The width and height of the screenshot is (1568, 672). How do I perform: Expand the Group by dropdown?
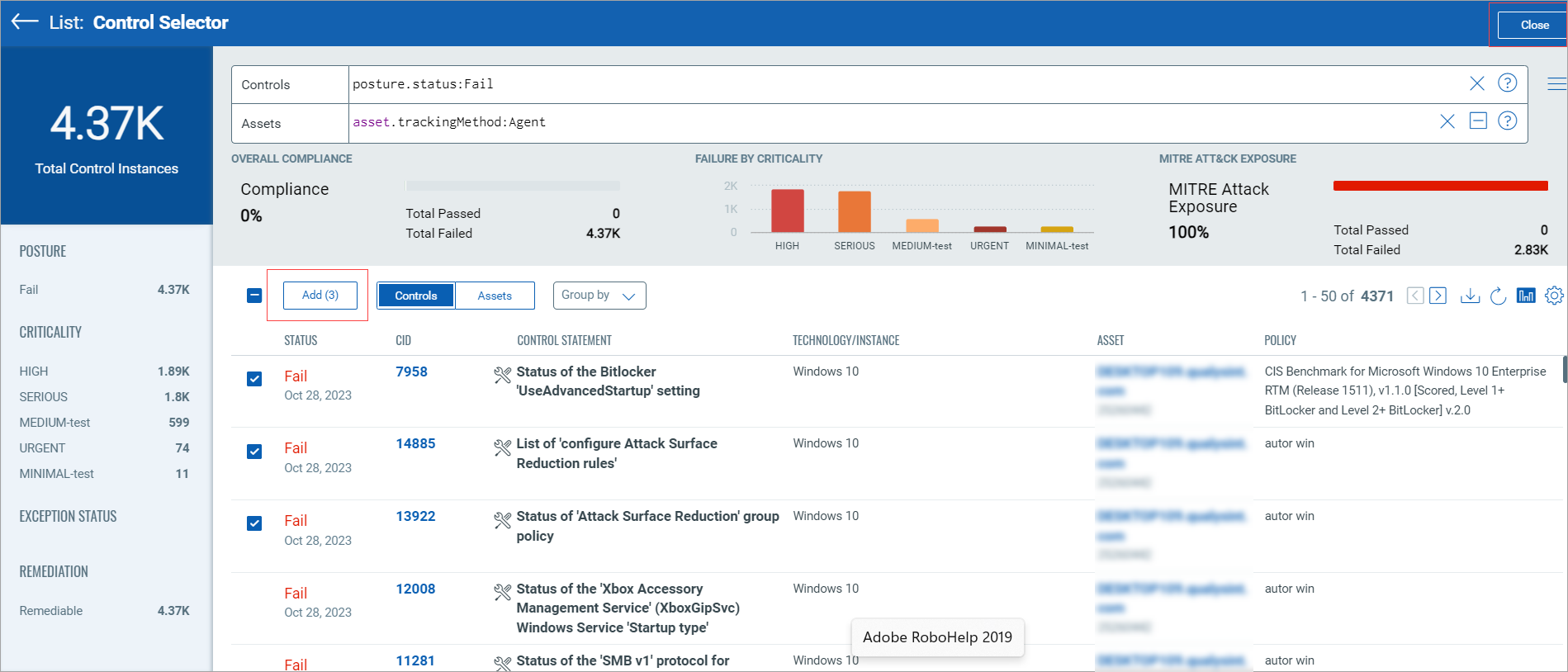tap(599, 296)
